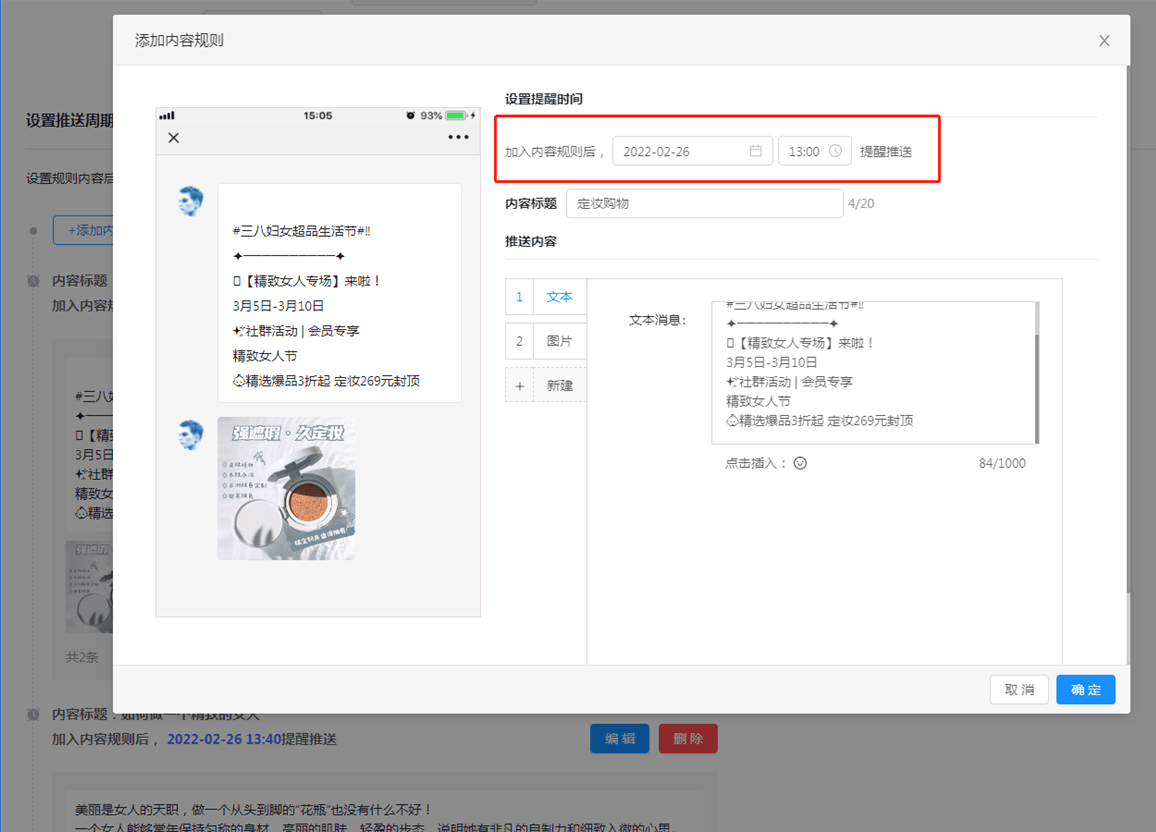Open the three-dot menu in phone preview
This screenshot has height=832, width=1156.
tap(458, 137)
